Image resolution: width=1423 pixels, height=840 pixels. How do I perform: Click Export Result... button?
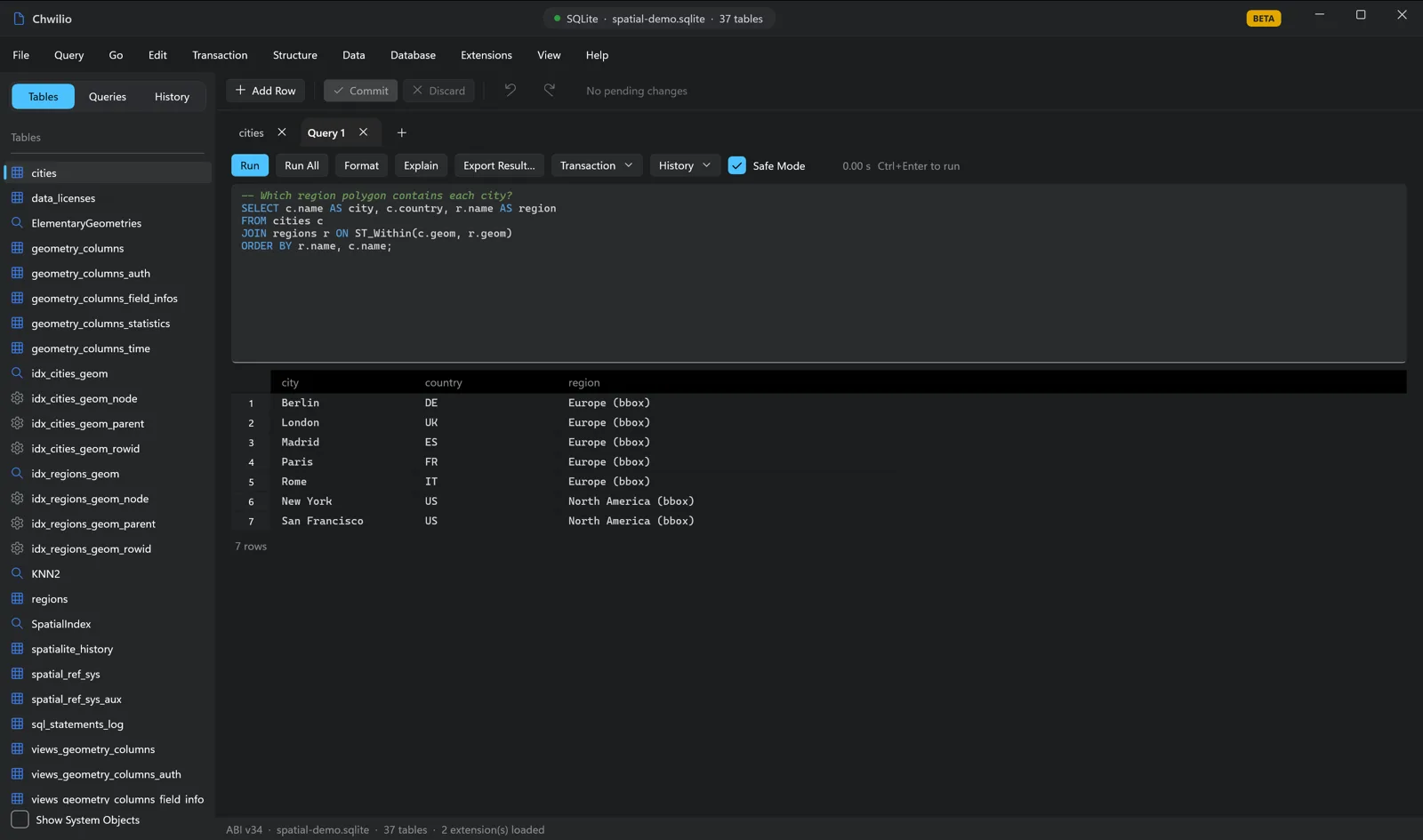499,165
